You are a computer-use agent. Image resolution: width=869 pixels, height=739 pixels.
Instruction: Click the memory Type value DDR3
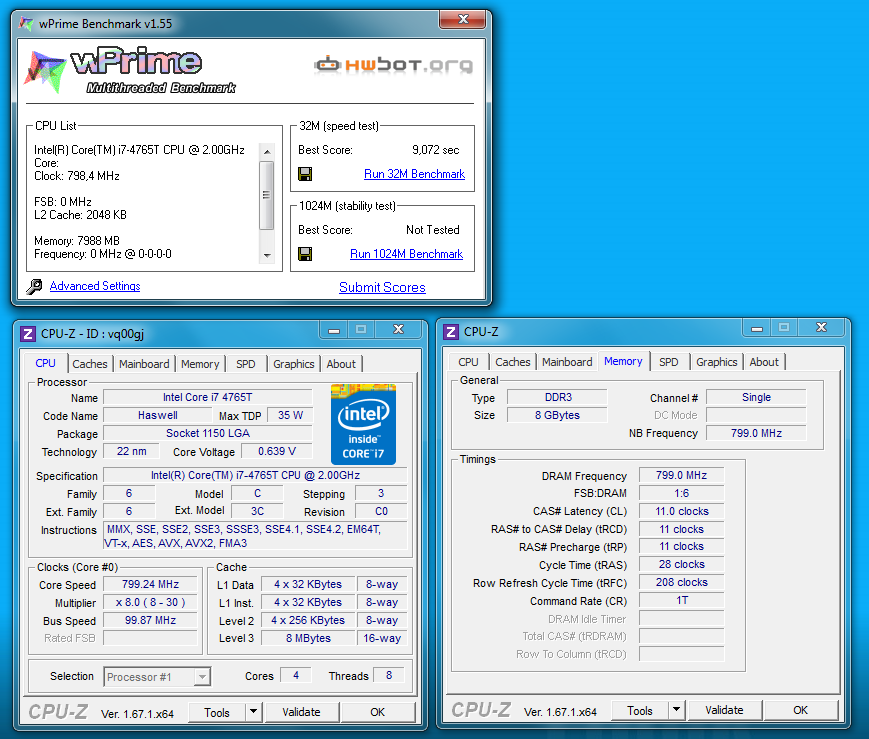pos(558,397)
